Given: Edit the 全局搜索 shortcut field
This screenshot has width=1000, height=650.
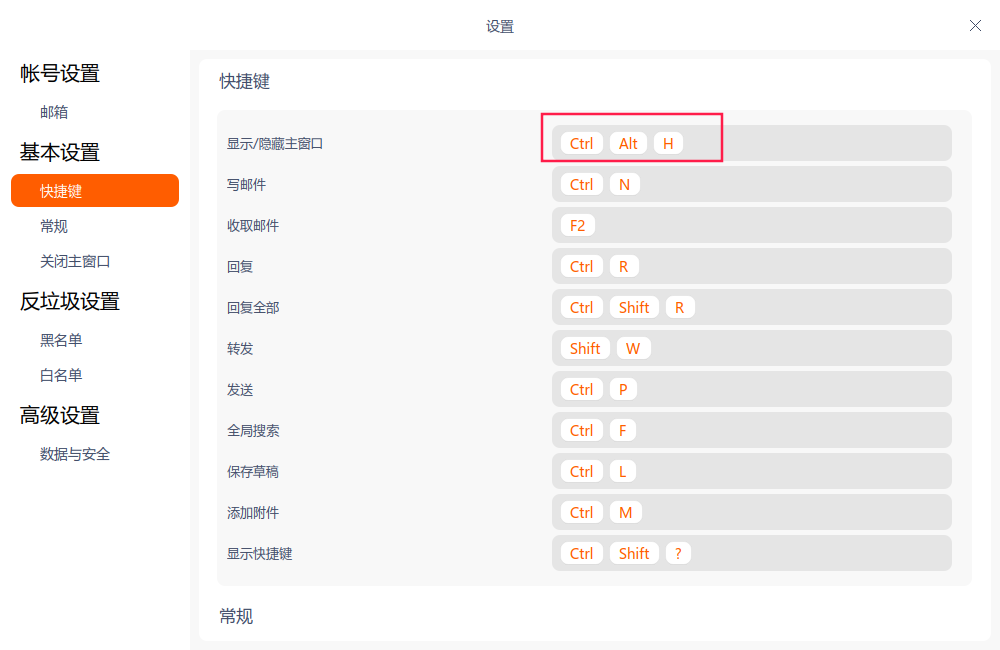Looking at the screenshot, I should click(x=751, y=430).
